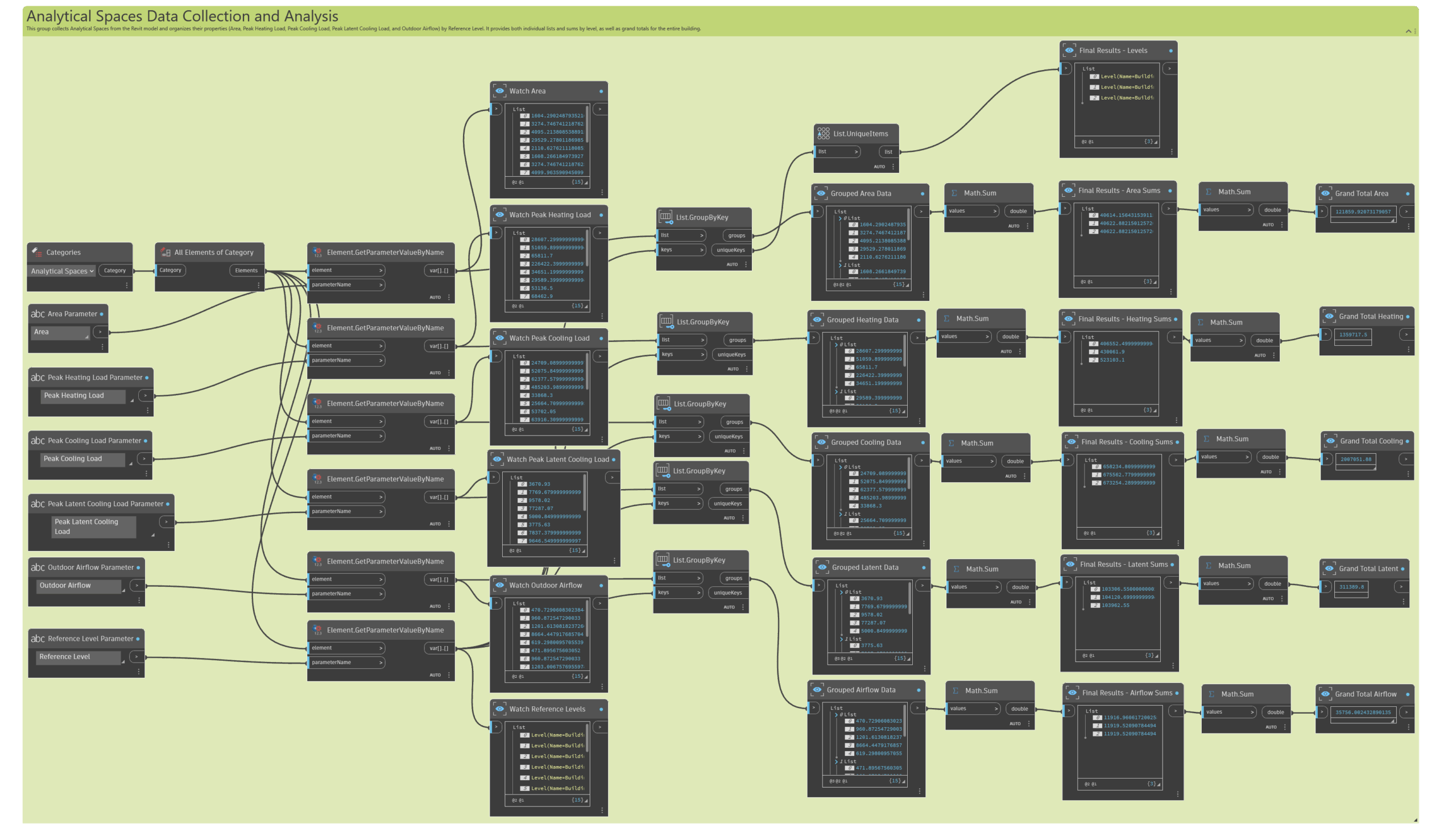The image size is (1456, 828).
Task: Click the scrollbar in Watch Area list preview
Action: tap(587, 125)
